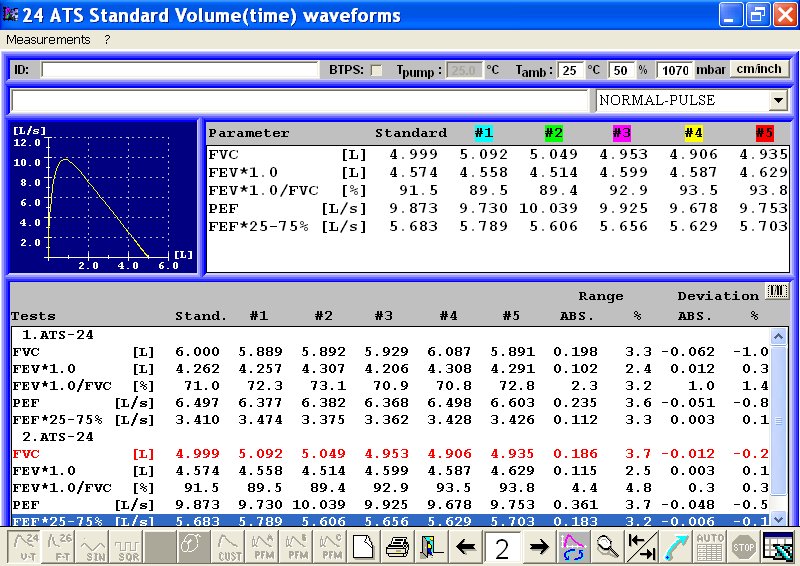Click the Range column header
Image resolution: width=800 pixels, height=566 pixels.
point(601,296)
